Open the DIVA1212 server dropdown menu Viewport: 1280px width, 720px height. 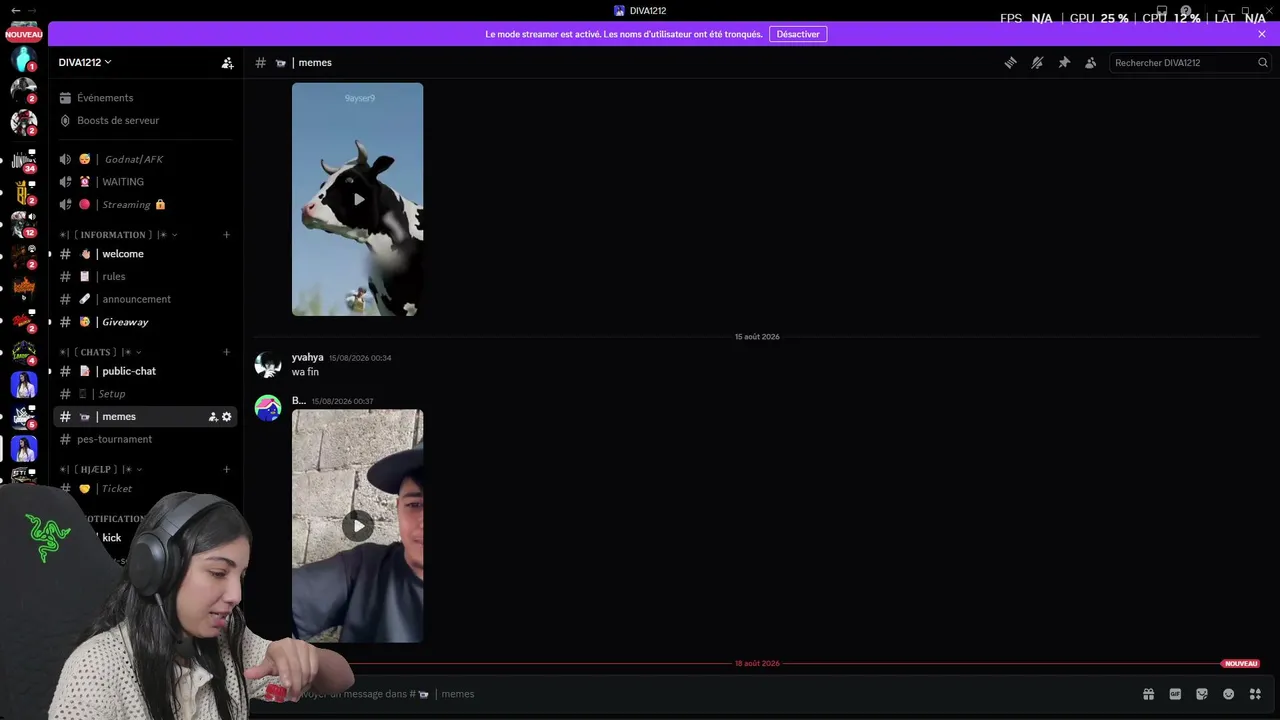[85, 62]
